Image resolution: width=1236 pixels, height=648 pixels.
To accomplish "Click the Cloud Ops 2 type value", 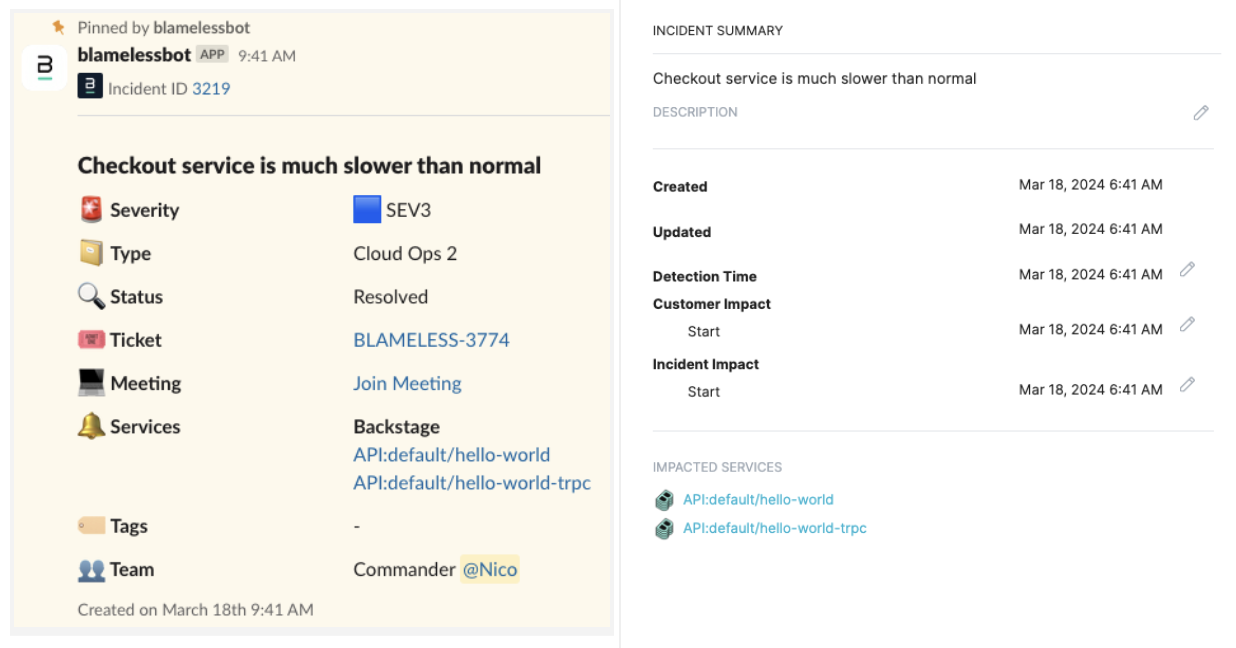I will (x=405, y=253).
